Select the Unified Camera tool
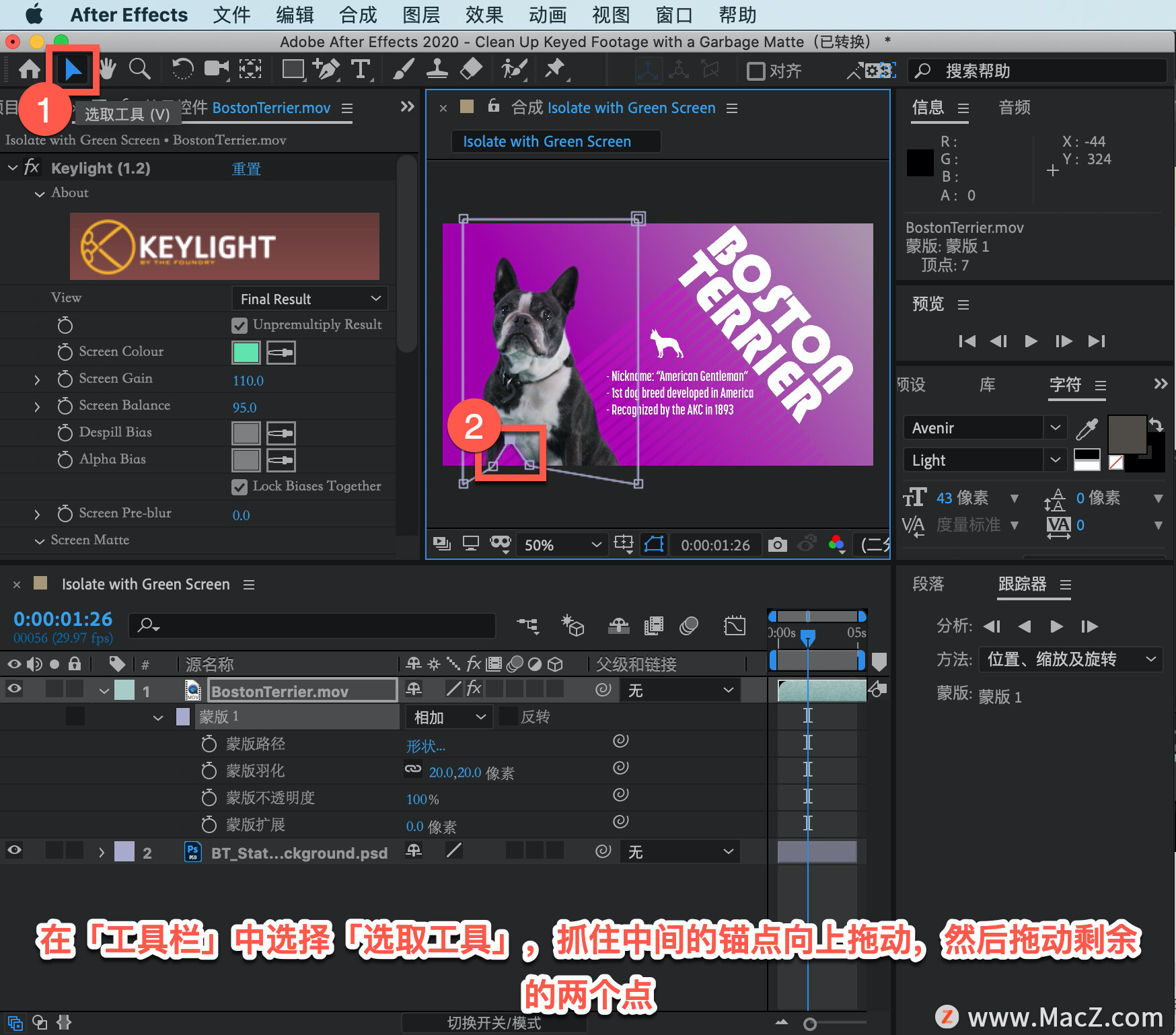Viewport: 1176px width, 1035px height. click(x=217, y=69)
